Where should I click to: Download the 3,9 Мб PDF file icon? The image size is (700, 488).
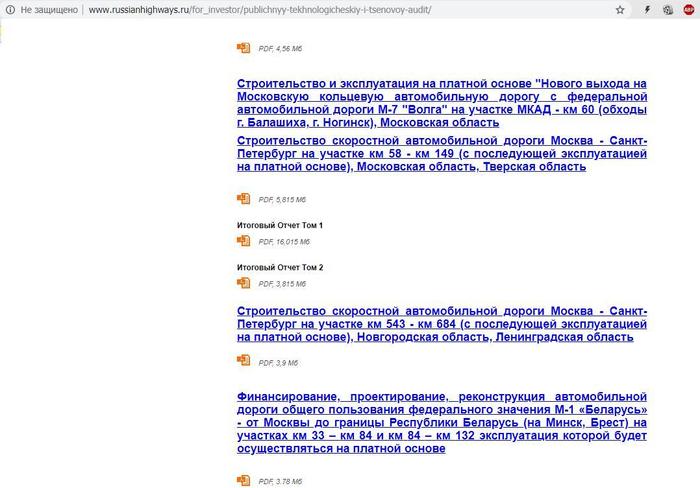[243, 360]
